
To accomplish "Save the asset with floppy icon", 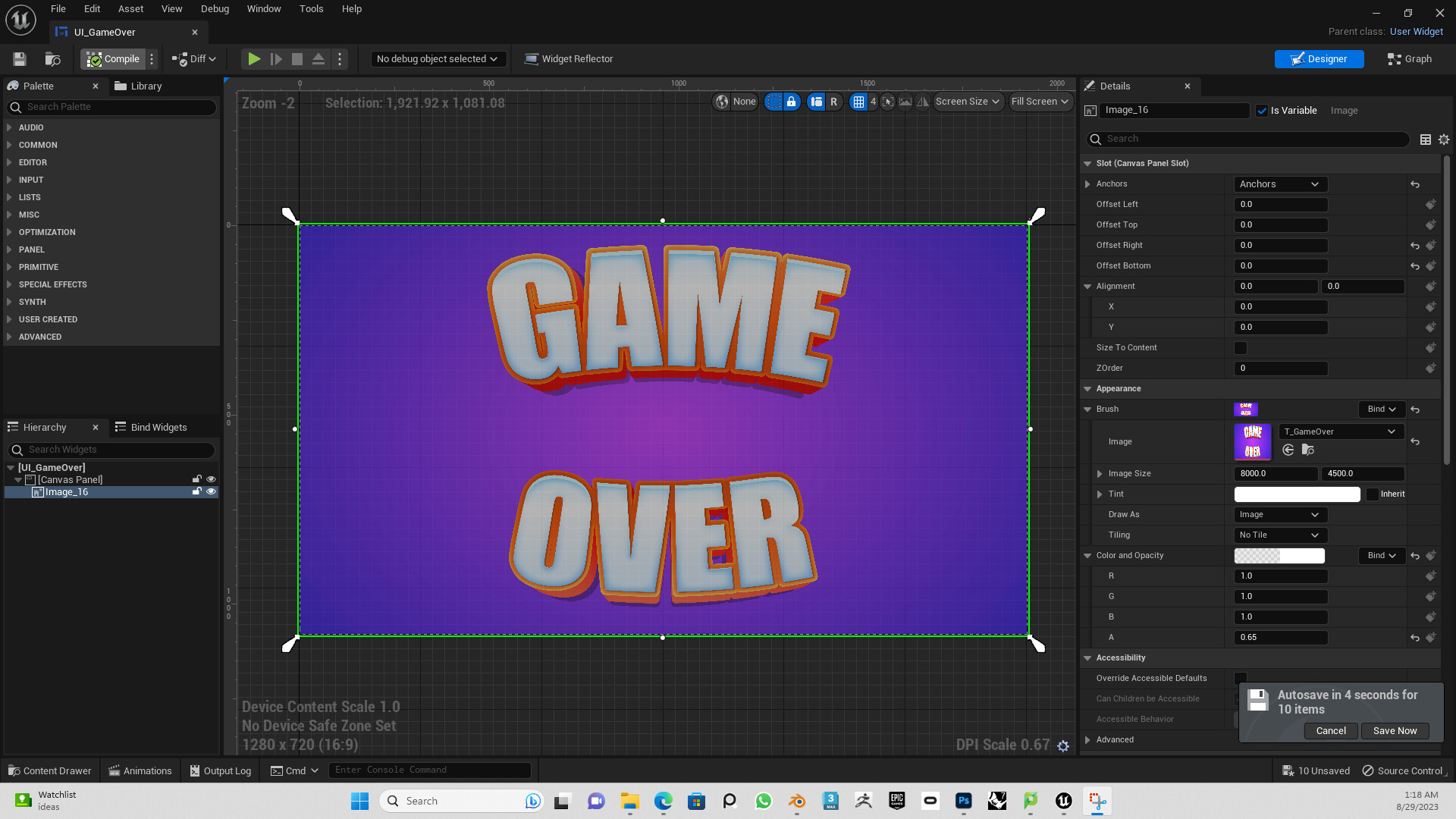I will pyautogui.click(x=20, y=59).
